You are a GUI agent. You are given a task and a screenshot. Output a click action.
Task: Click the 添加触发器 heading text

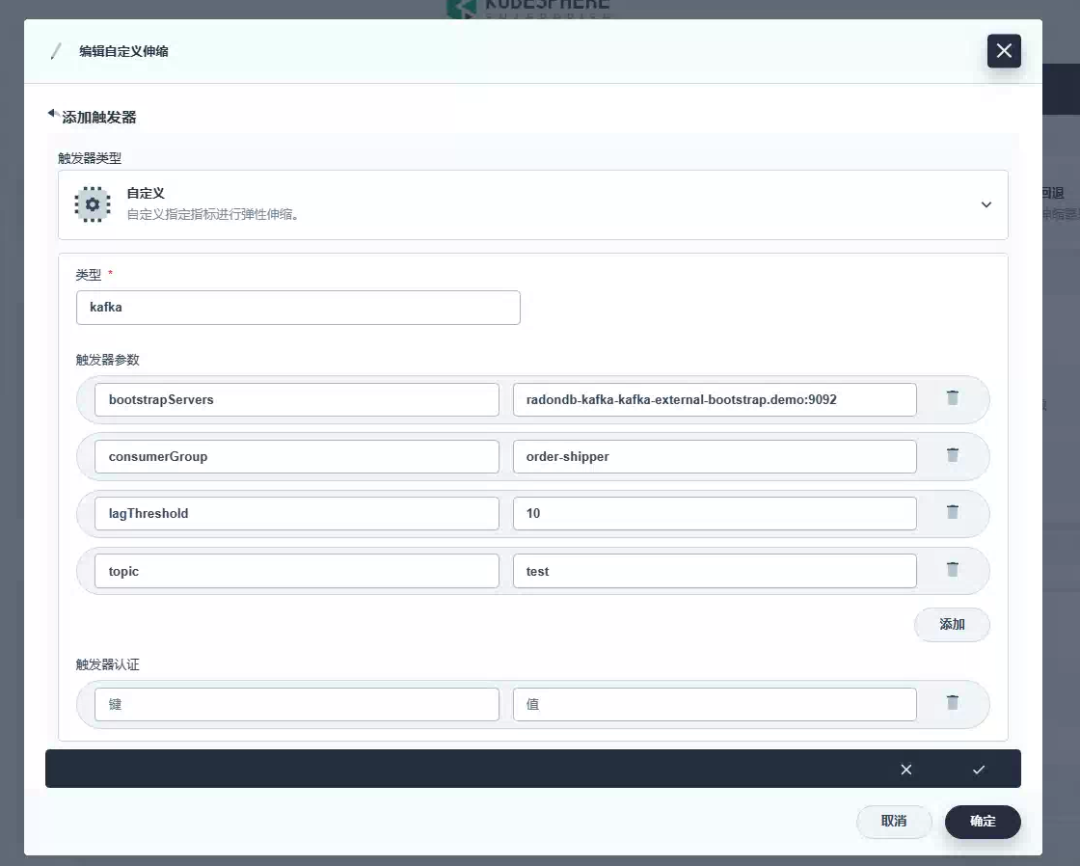tap(99, 117)
